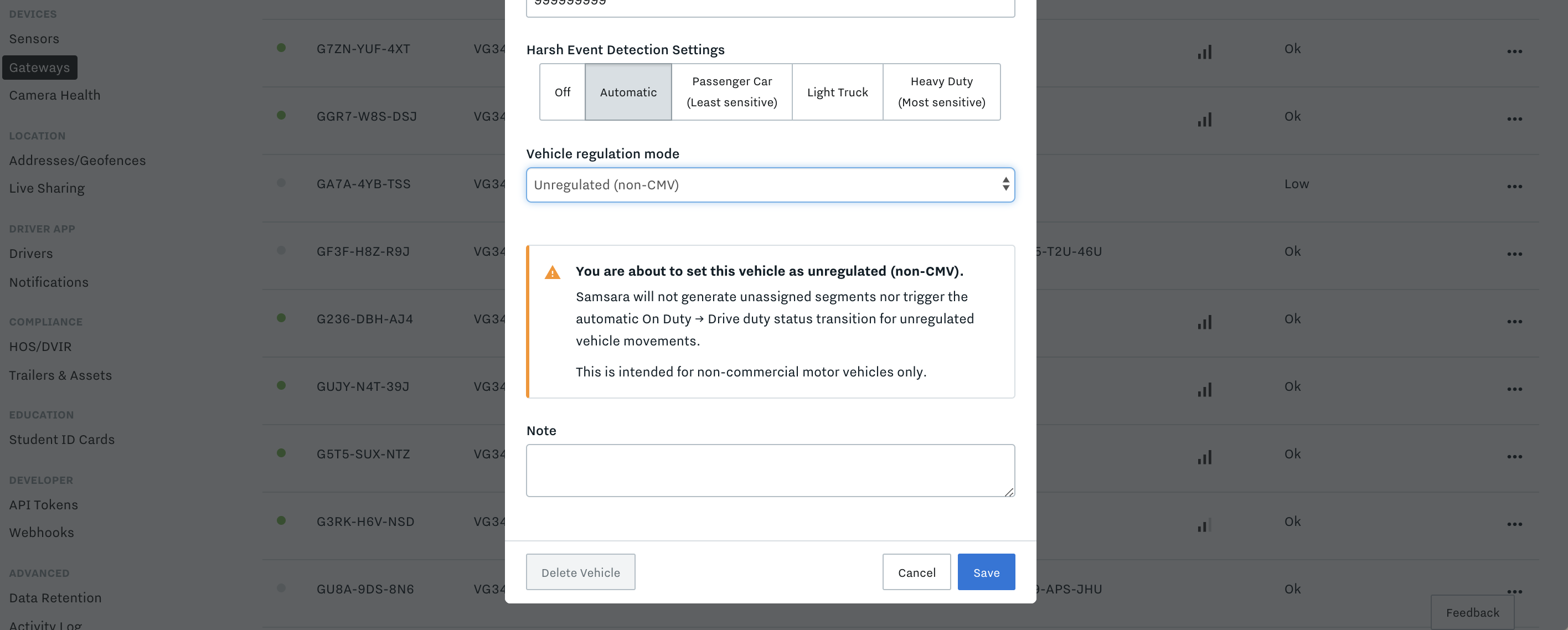Click Ok status in G7ZN-YUF-4XT row
This screenshot has width=1568, height=630.
(1292, 49)
